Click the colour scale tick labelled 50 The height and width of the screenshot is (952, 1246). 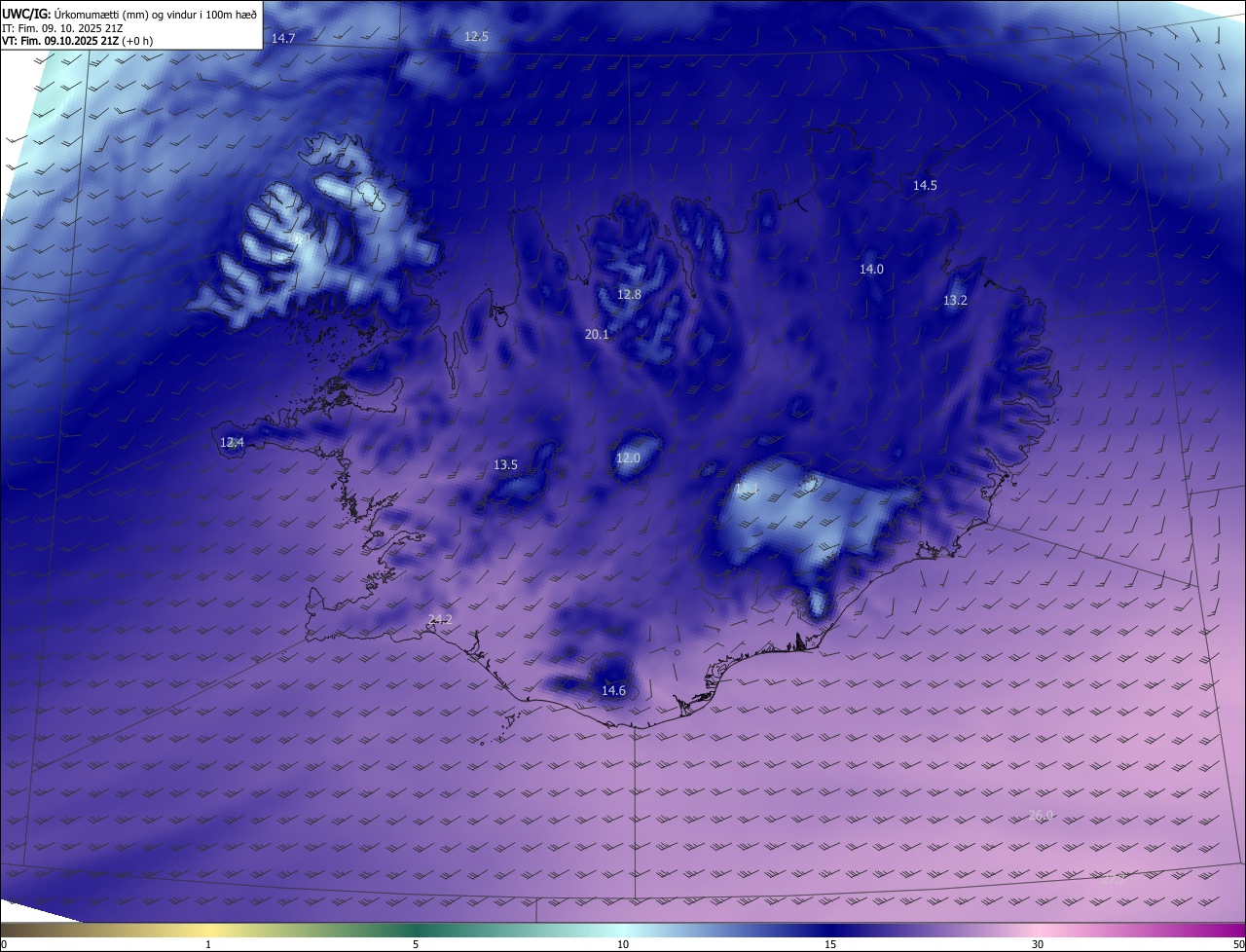(1239, 944)
